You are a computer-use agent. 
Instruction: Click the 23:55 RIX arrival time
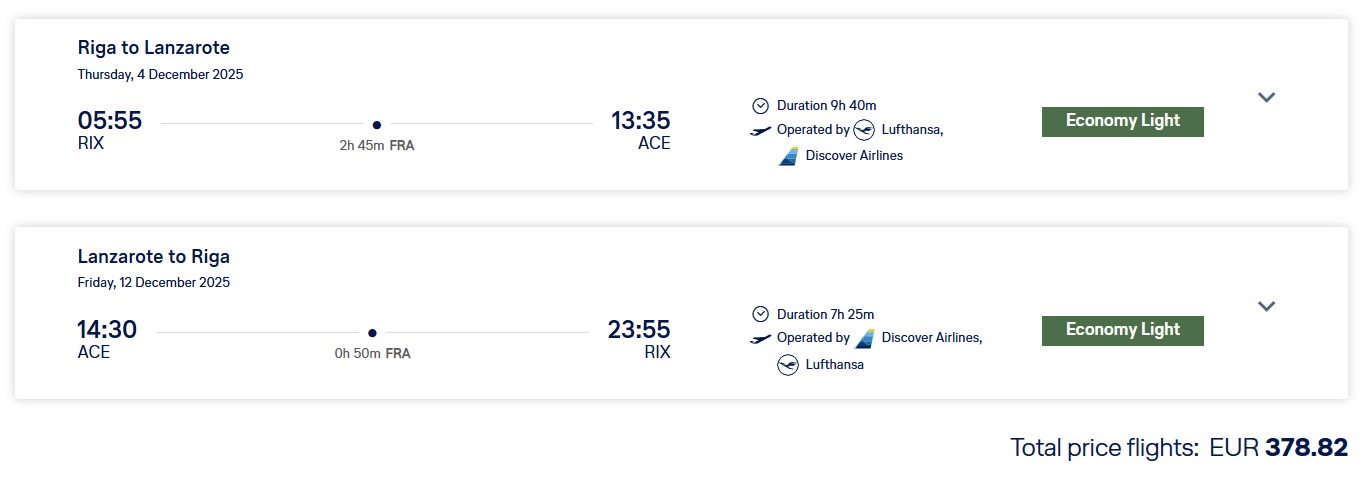click(639, 329)
